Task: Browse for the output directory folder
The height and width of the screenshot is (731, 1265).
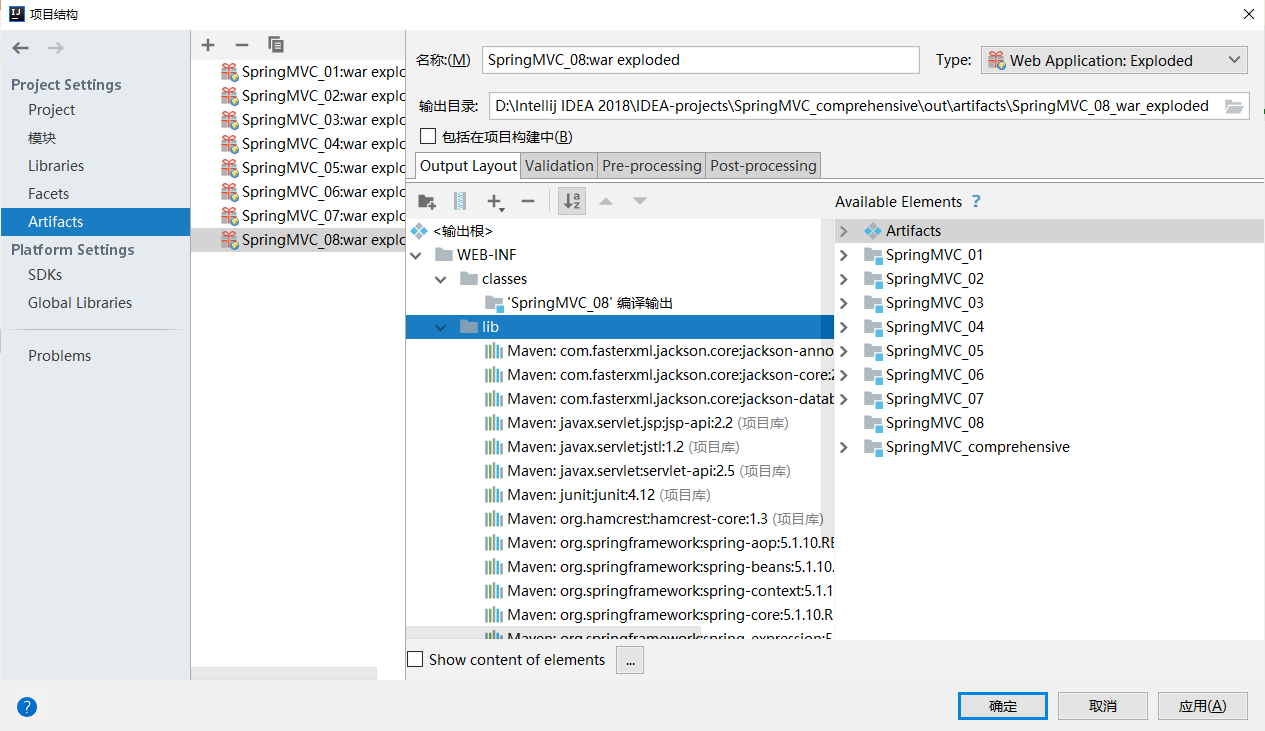Action: (1234, 106)
